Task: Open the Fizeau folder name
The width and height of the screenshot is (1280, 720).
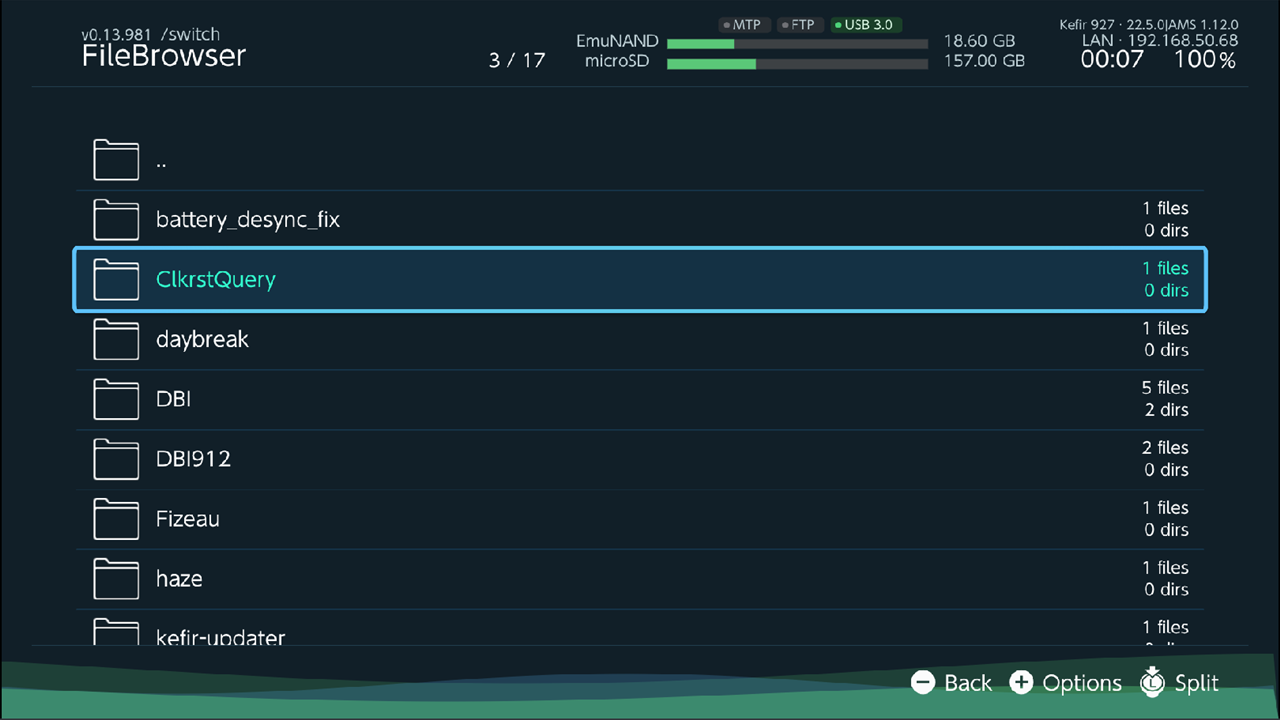Action: 188,520
